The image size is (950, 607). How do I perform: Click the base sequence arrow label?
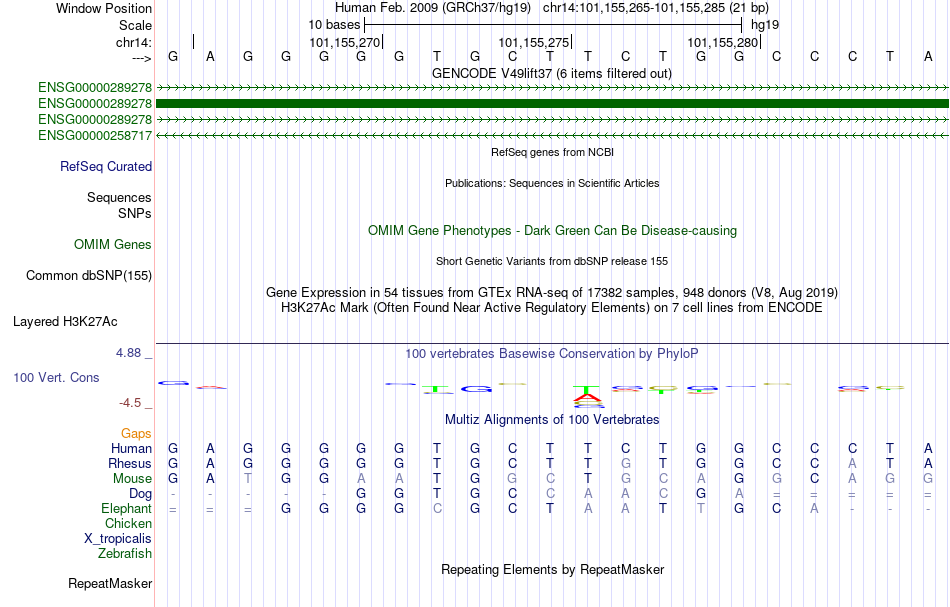coord(142,58)
